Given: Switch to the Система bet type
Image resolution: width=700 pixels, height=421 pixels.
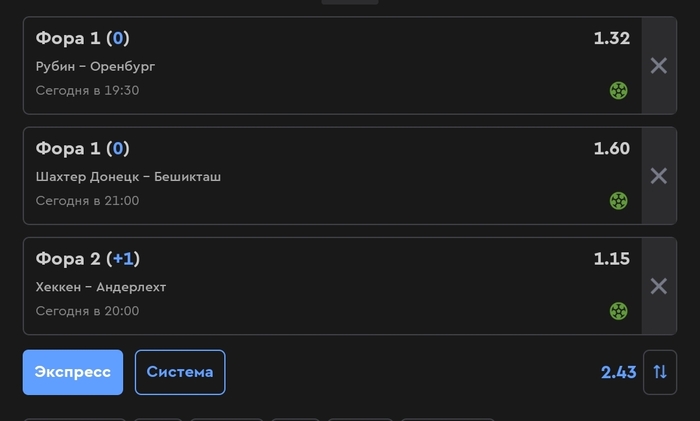Looking at the screenshot, I should pyautogui.click(x=180, y=372).
